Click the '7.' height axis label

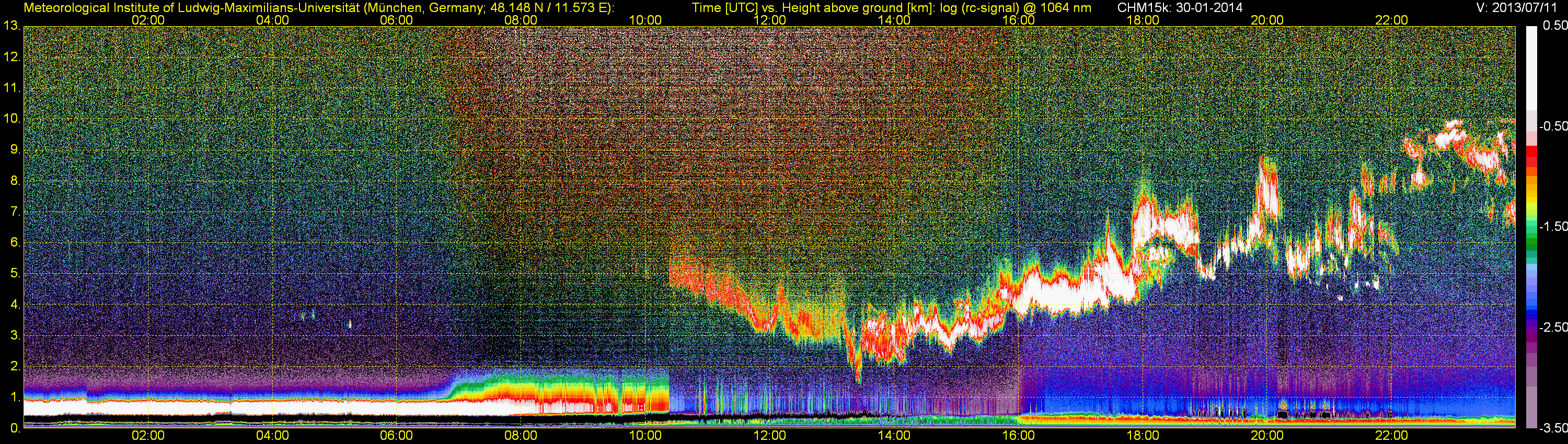15,212
